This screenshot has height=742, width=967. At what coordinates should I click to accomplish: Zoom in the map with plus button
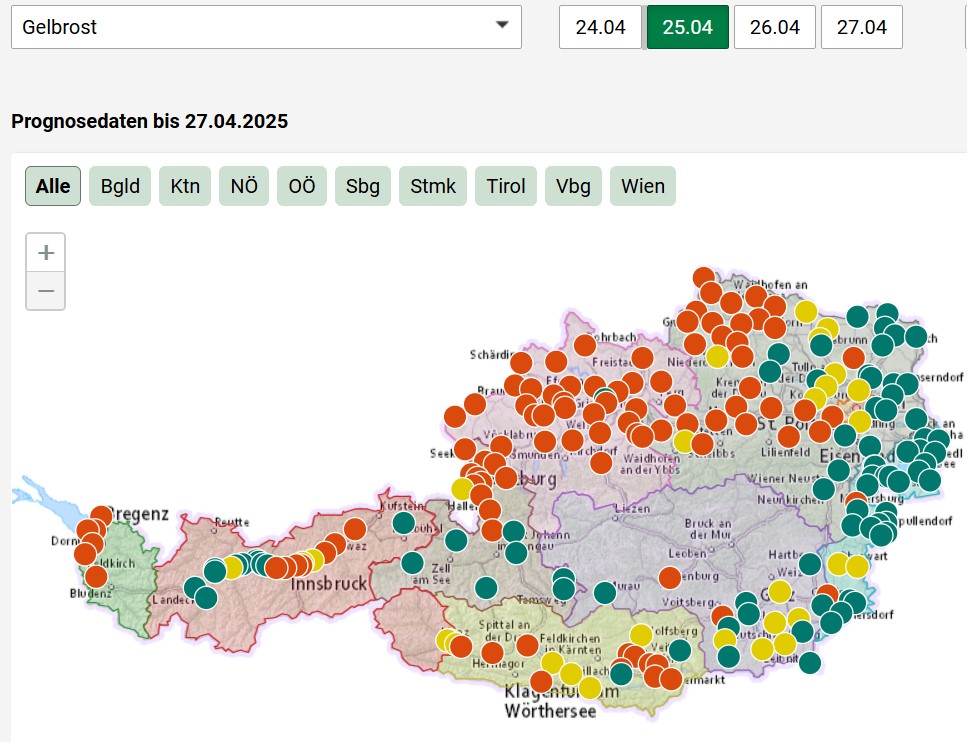(45, 252)
